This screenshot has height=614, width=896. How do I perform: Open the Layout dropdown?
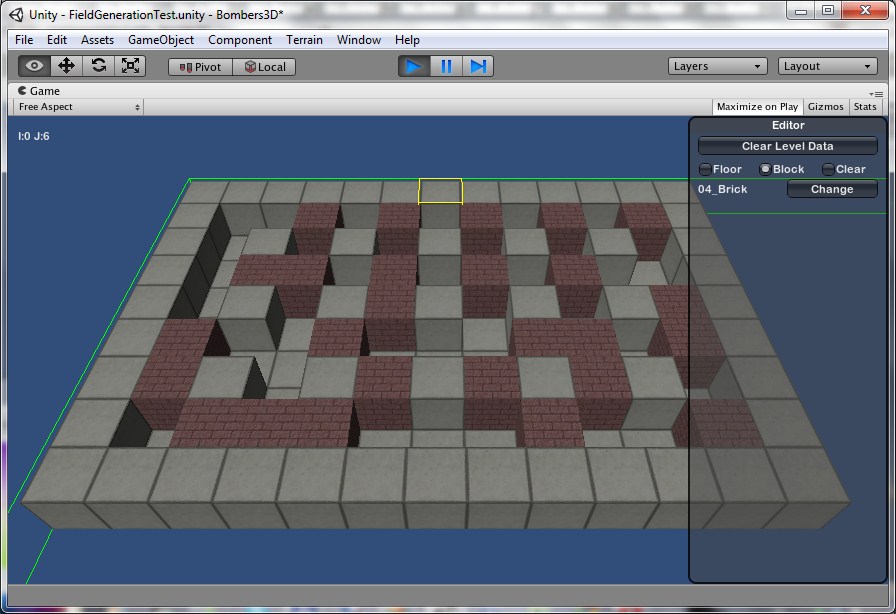[x=828, y=66]
